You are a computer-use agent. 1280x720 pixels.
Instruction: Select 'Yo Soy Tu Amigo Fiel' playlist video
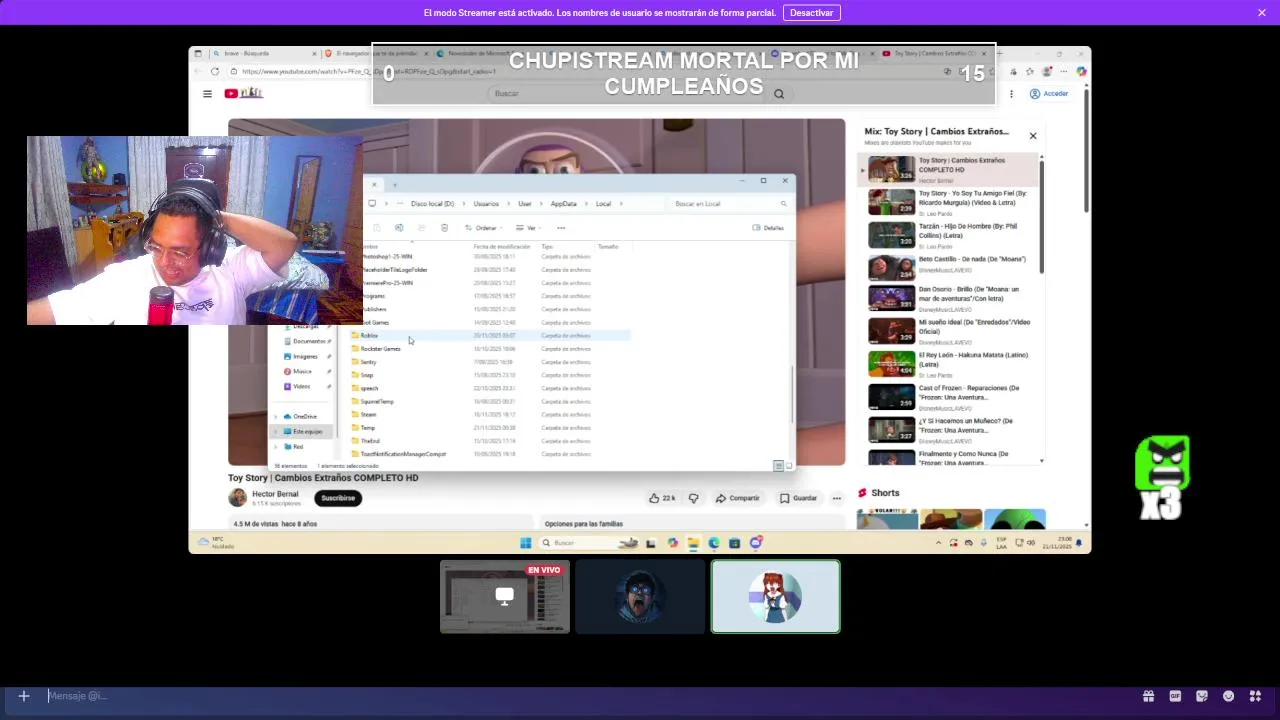tap(950, 202)
